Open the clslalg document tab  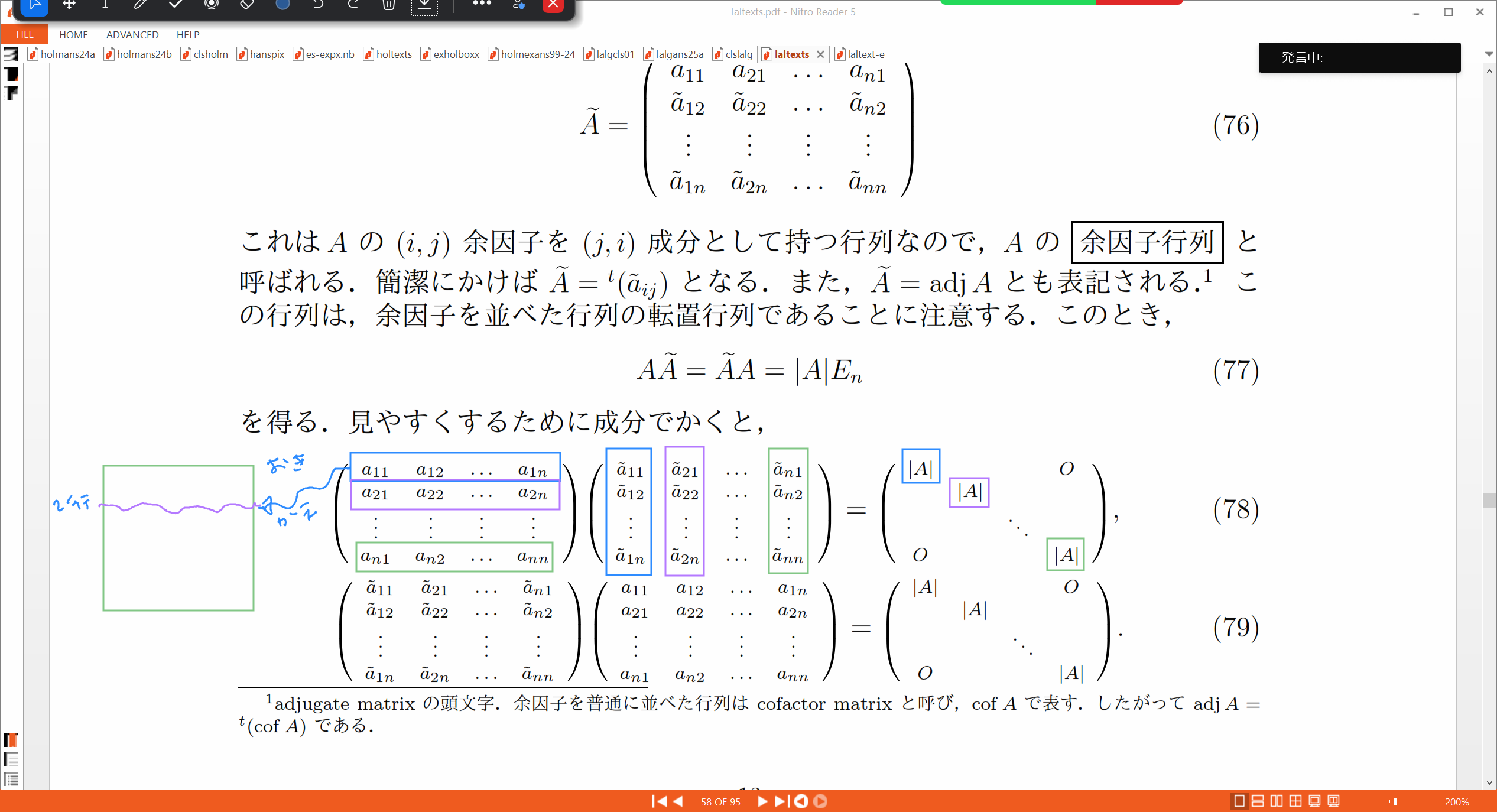[733, 54]
